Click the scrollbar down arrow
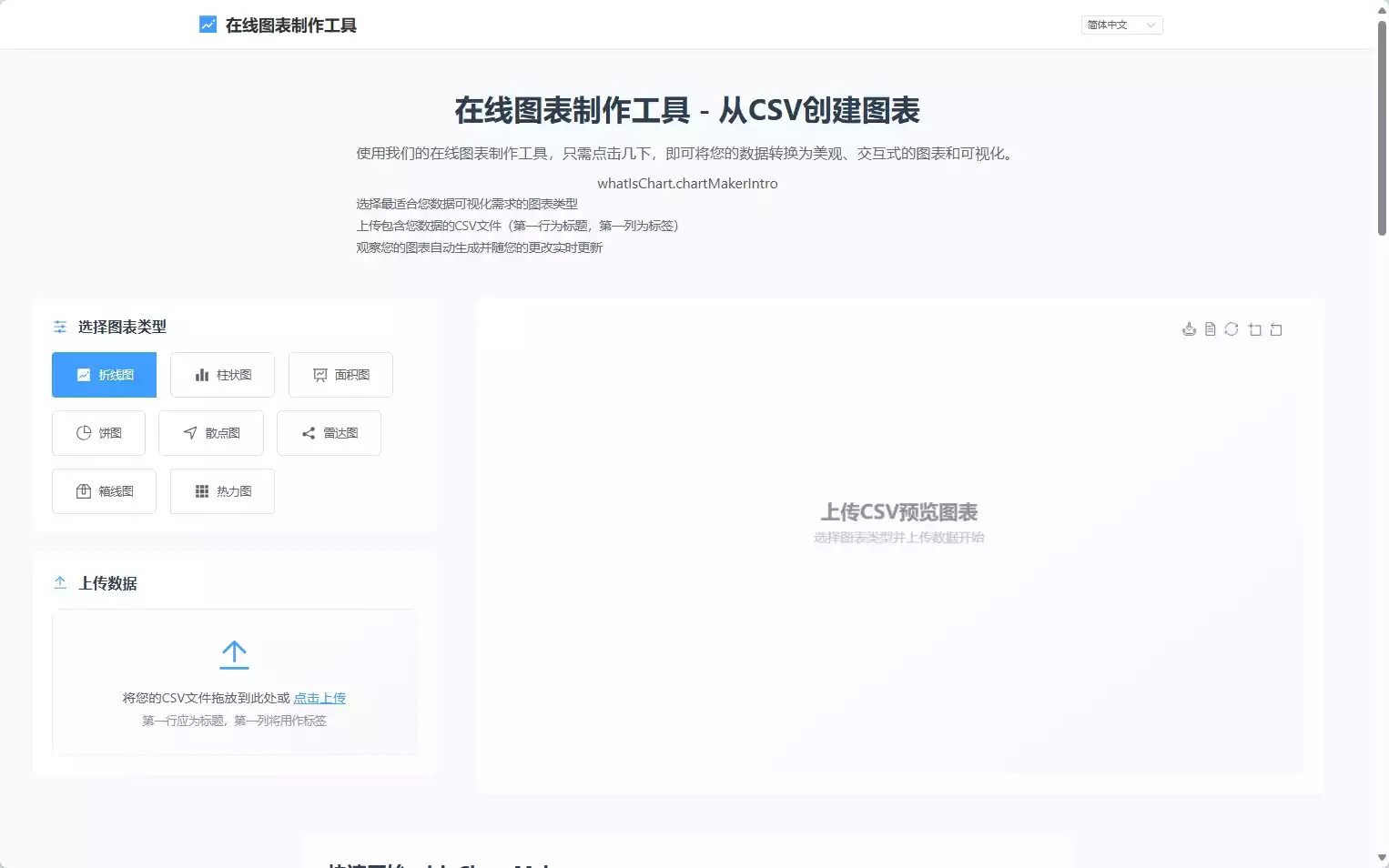1389x868 pixels. (1382, 858)
